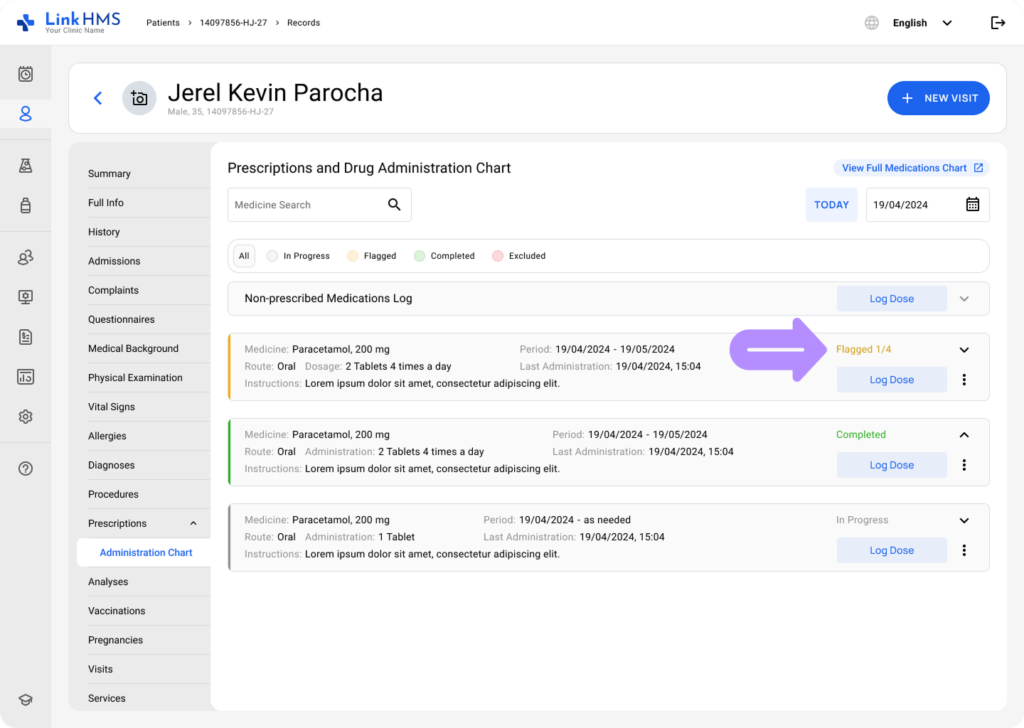Open the View Full Medications Chart link

point(911,168)
